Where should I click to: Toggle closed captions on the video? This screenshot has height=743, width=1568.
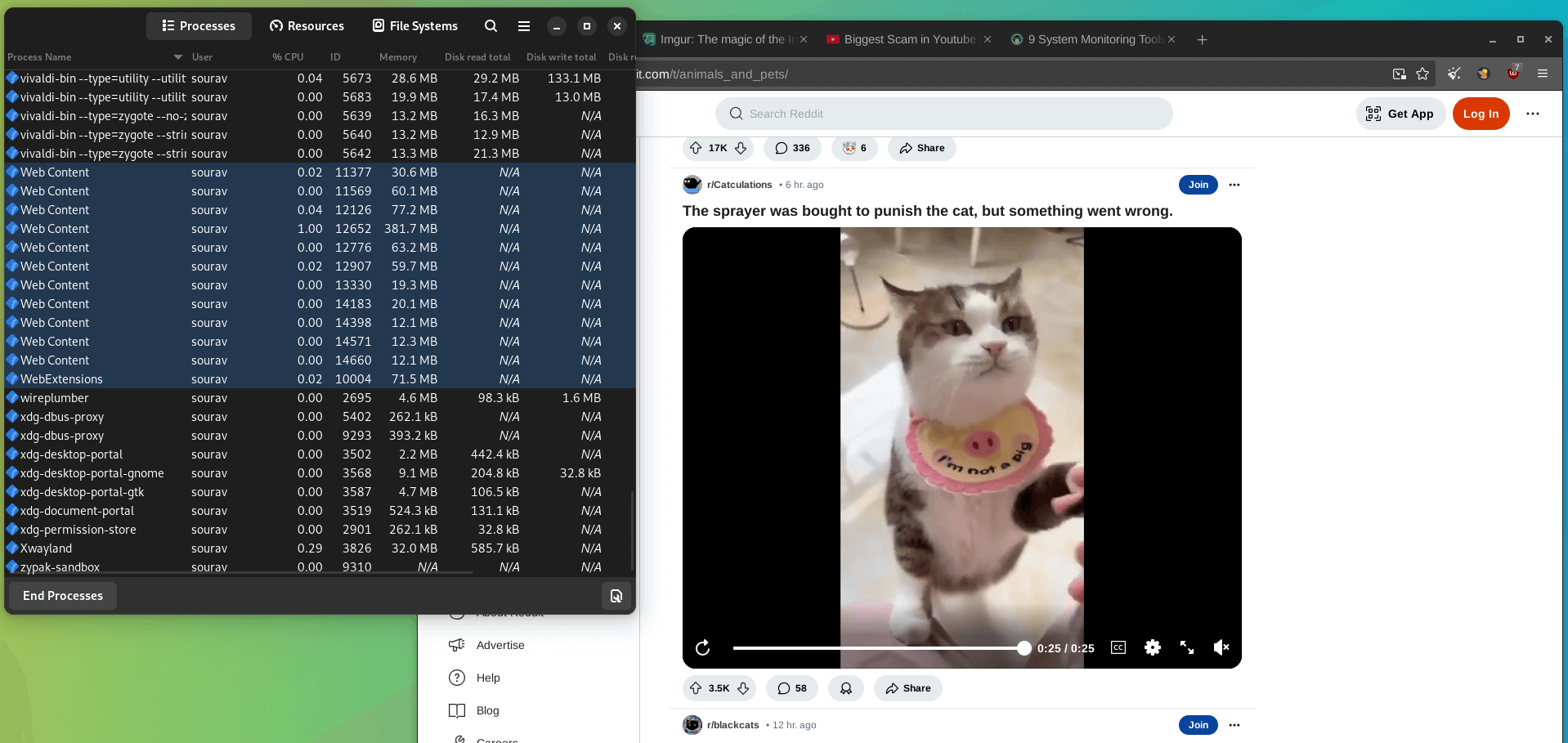coord(1118,648)
